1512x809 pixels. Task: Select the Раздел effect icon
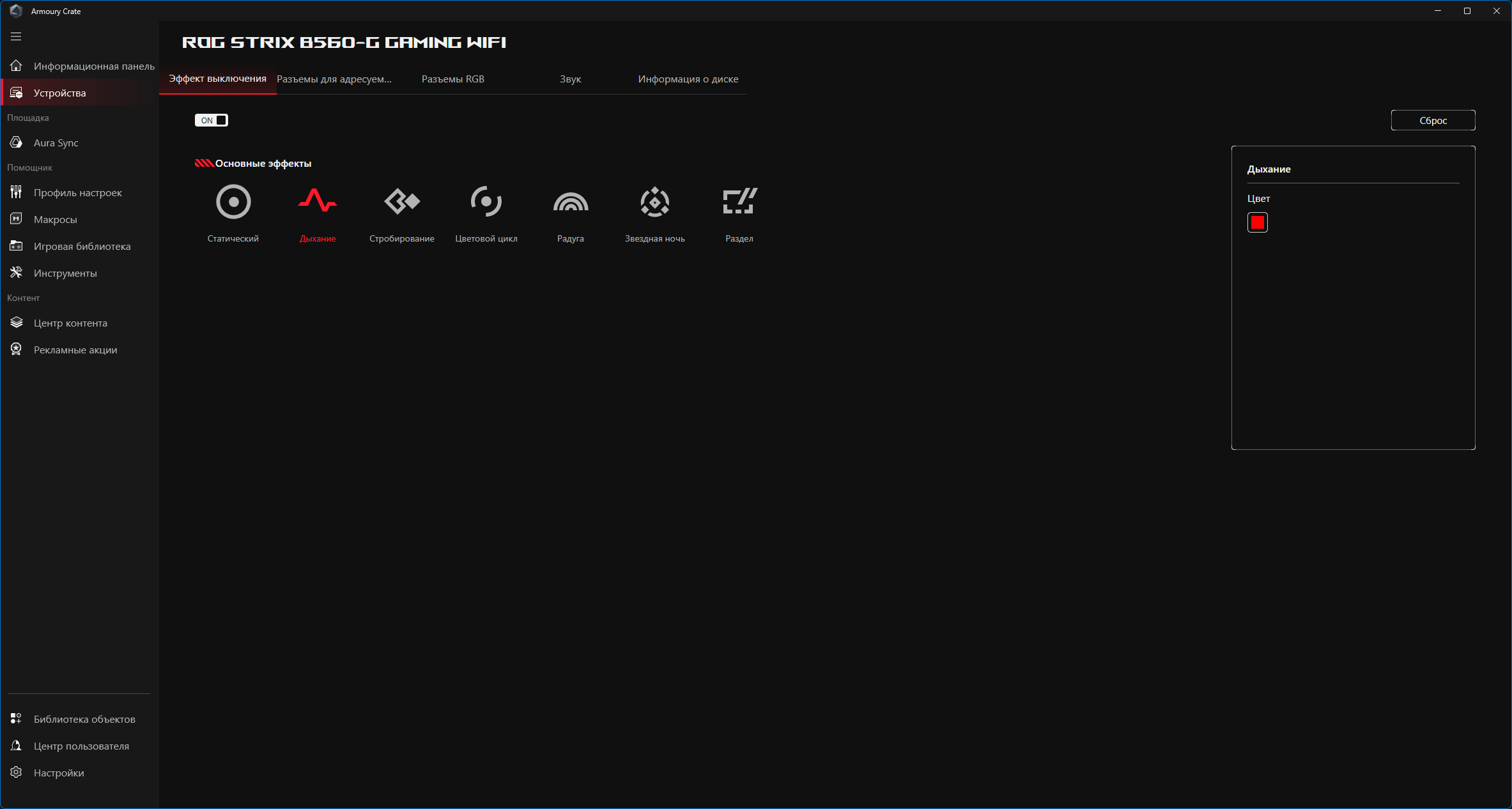pos(739,201)
